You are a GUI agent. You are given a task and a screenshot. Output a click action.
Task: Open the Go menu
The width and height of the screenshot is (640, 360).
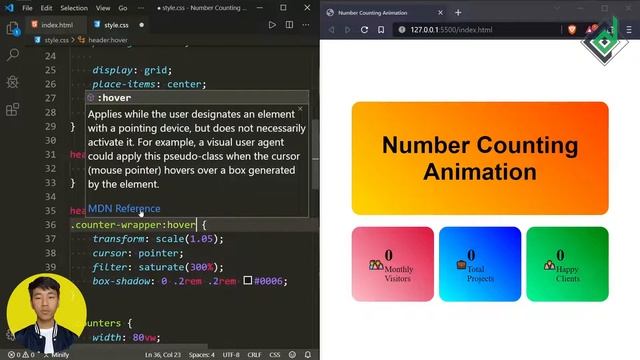click(123, 8)
